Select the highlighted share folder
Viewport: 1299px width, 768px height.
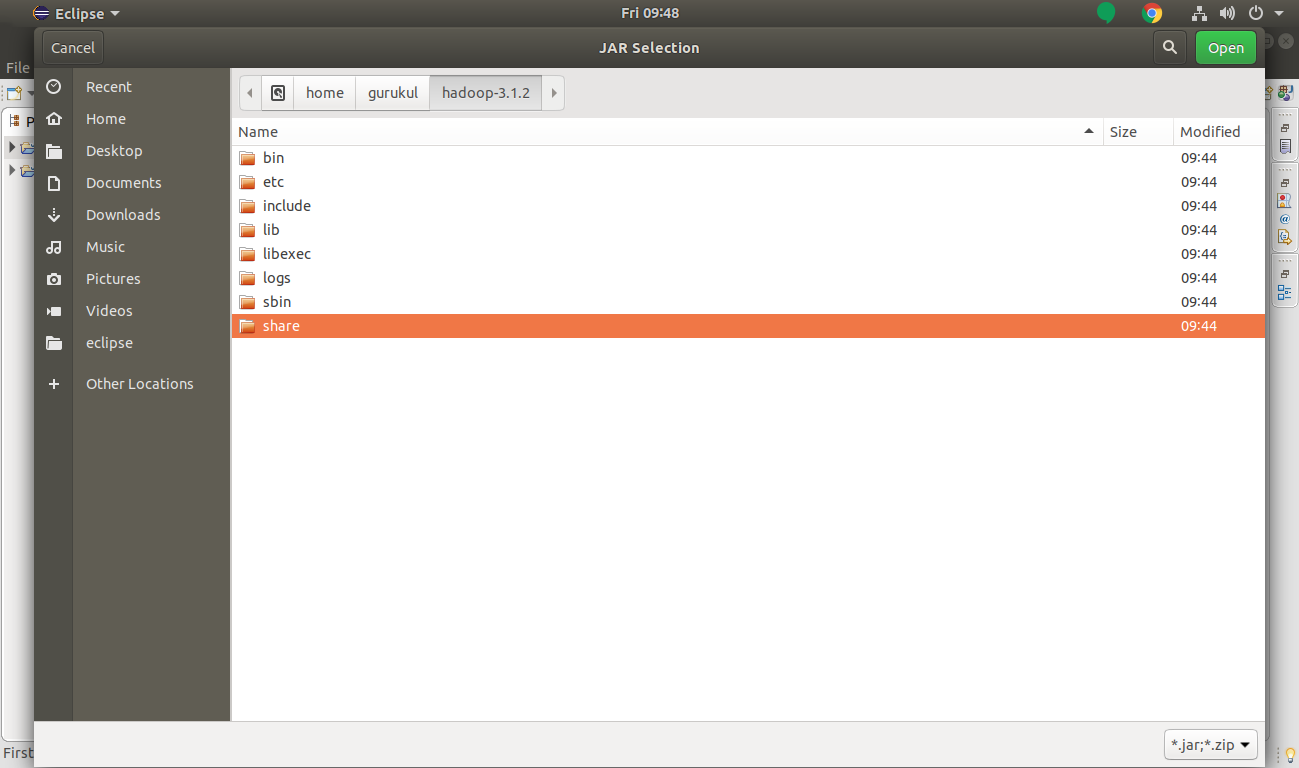tap(748, 326)
